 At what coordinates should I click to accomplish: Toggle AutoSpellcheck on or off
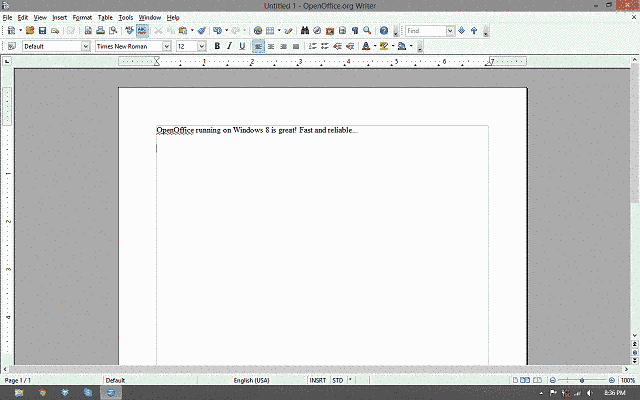142,31
